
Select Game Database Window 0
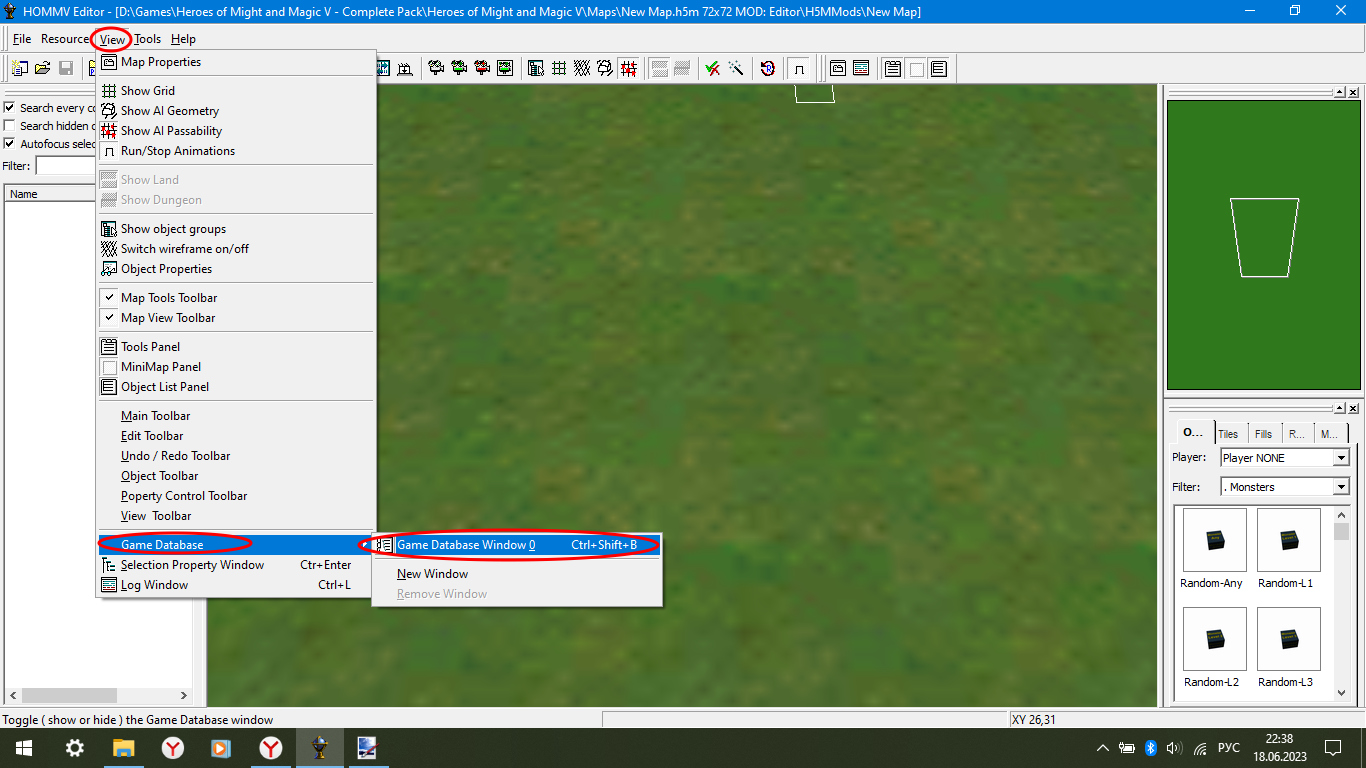point(516,545)
